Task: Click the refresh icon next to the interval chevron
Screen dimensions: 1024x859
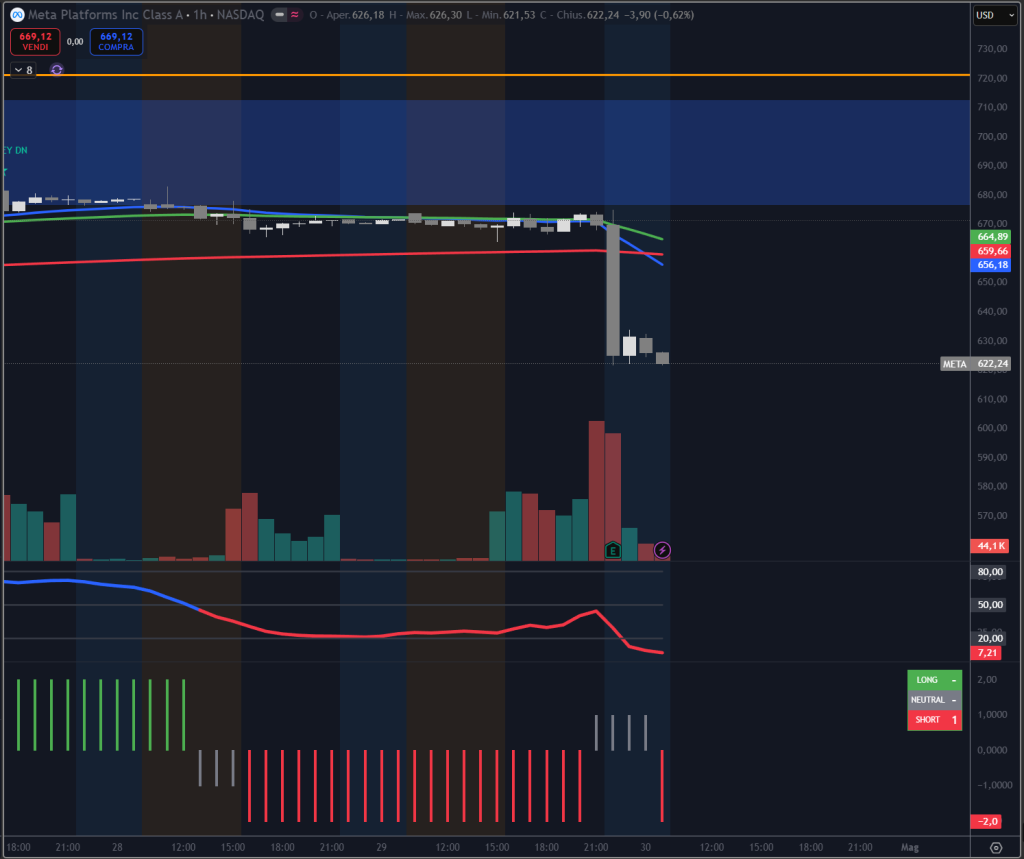Action: point(56,70)
